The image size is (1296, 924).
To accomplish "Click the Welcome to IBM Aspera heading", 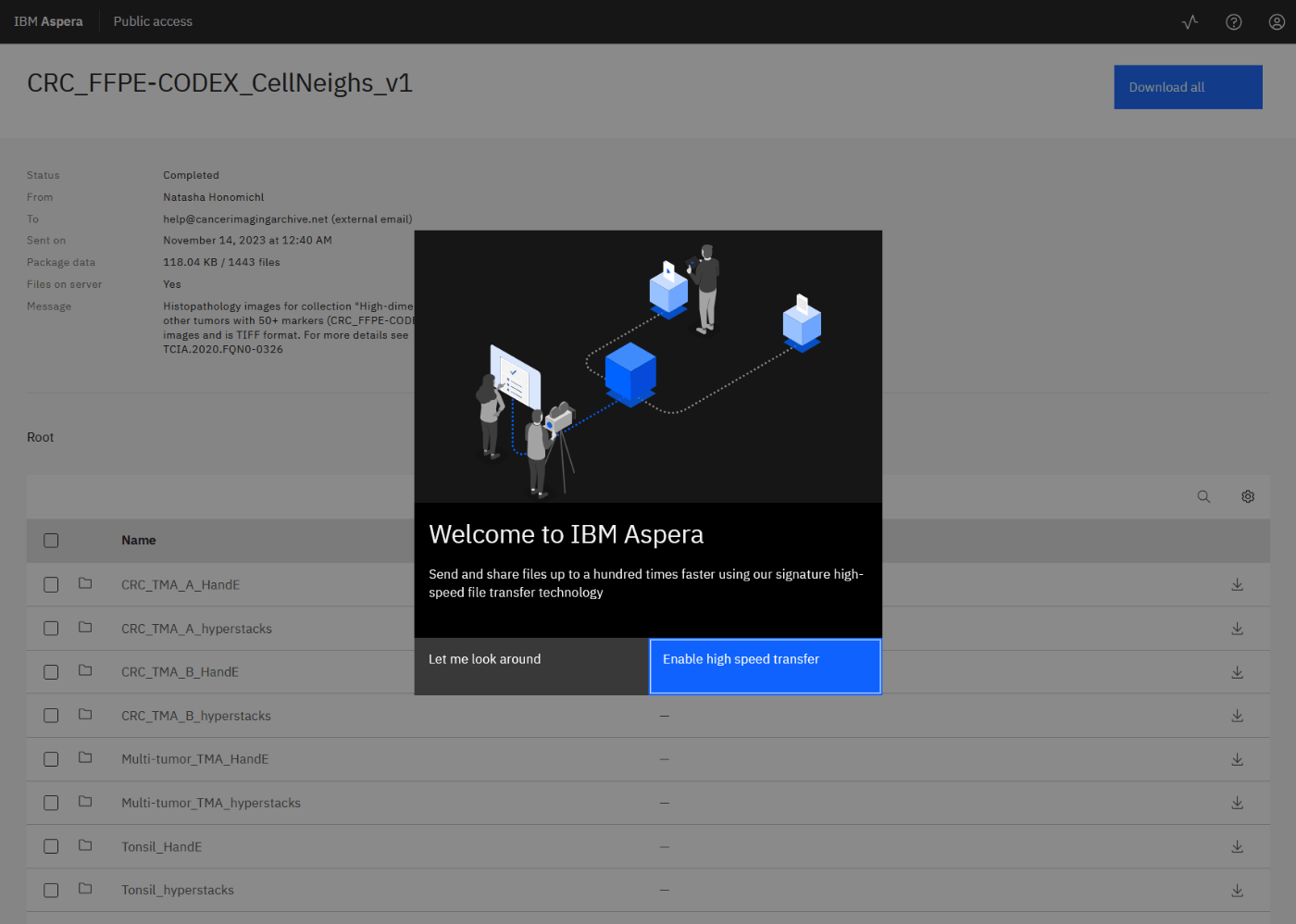I will click(x=566, y=534).
